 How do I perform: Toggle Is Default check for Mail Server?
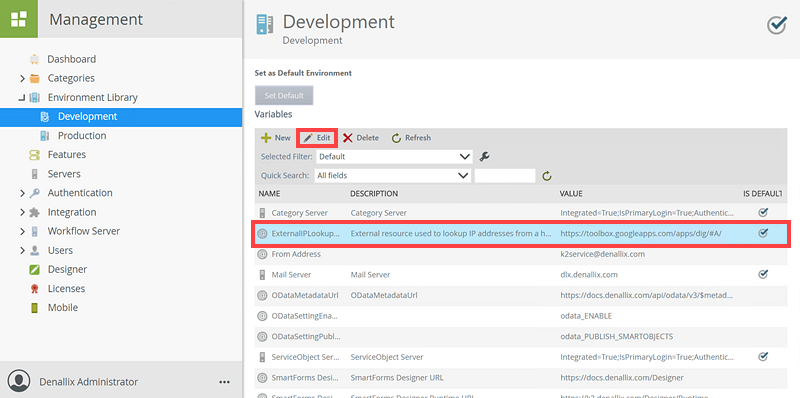(x=763, y=274)
